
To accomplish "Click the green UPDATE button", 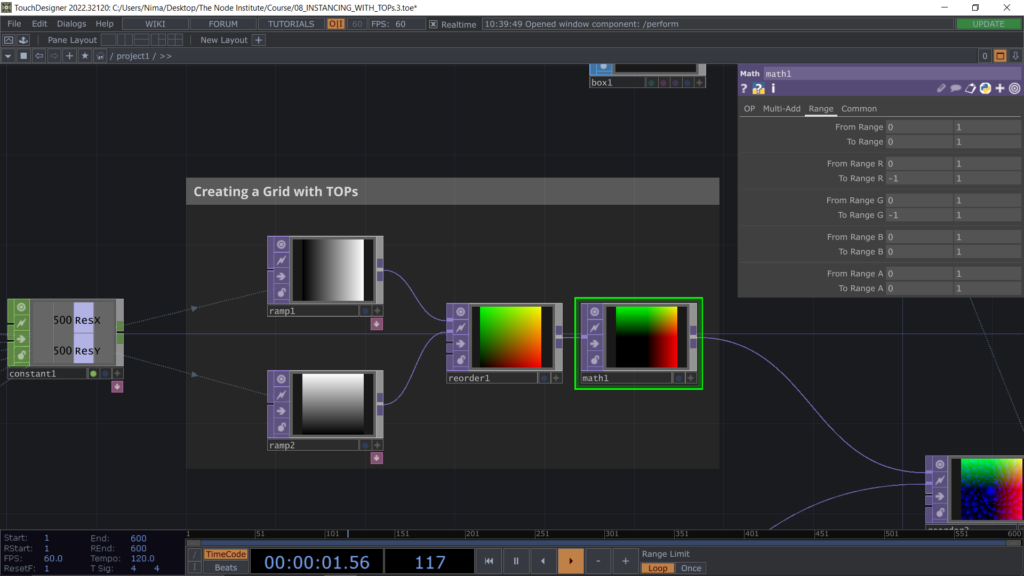I will pos(988,24).
